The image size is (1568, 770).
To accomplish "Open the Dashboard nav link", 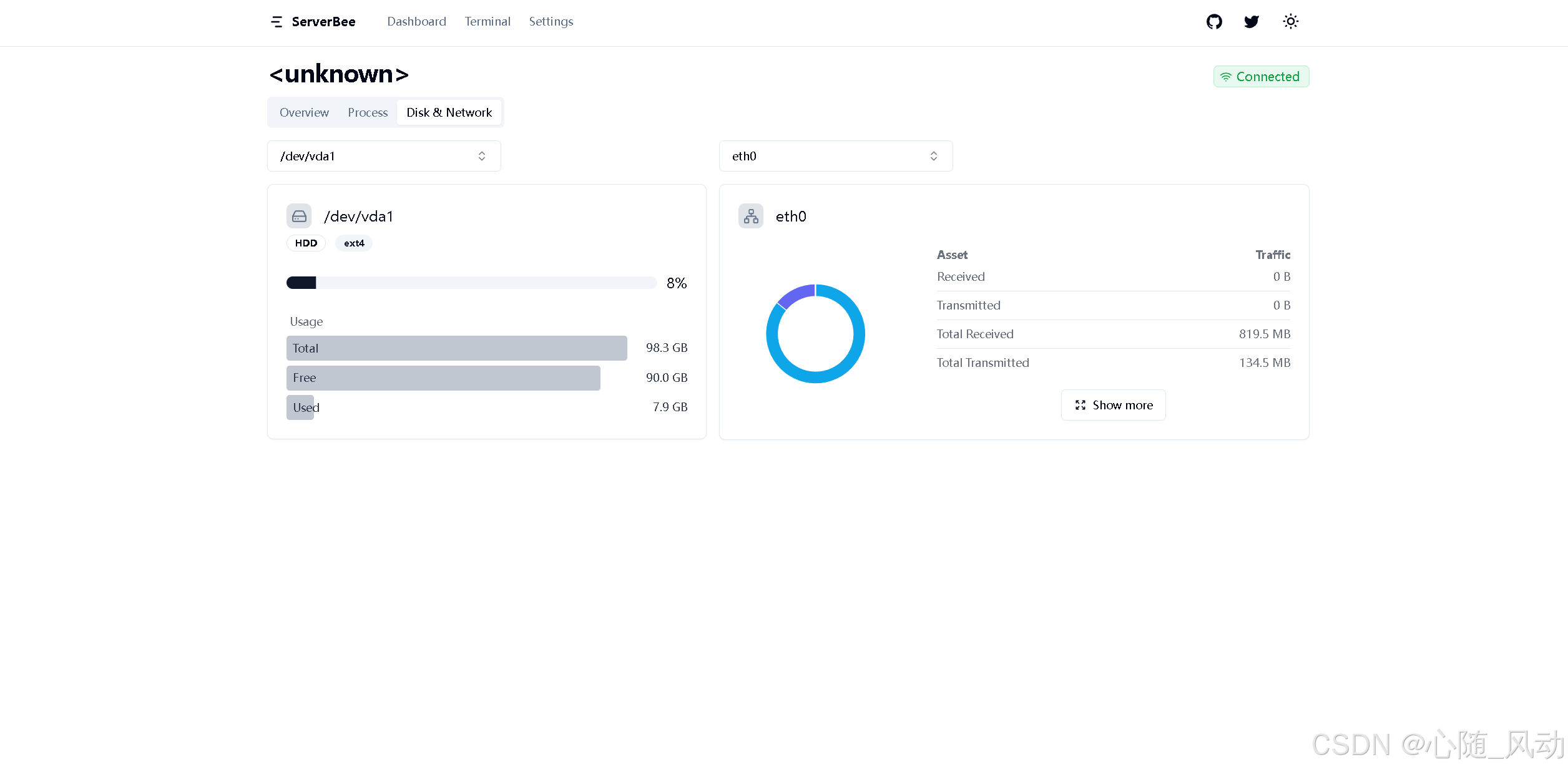I will click(416, 22).
